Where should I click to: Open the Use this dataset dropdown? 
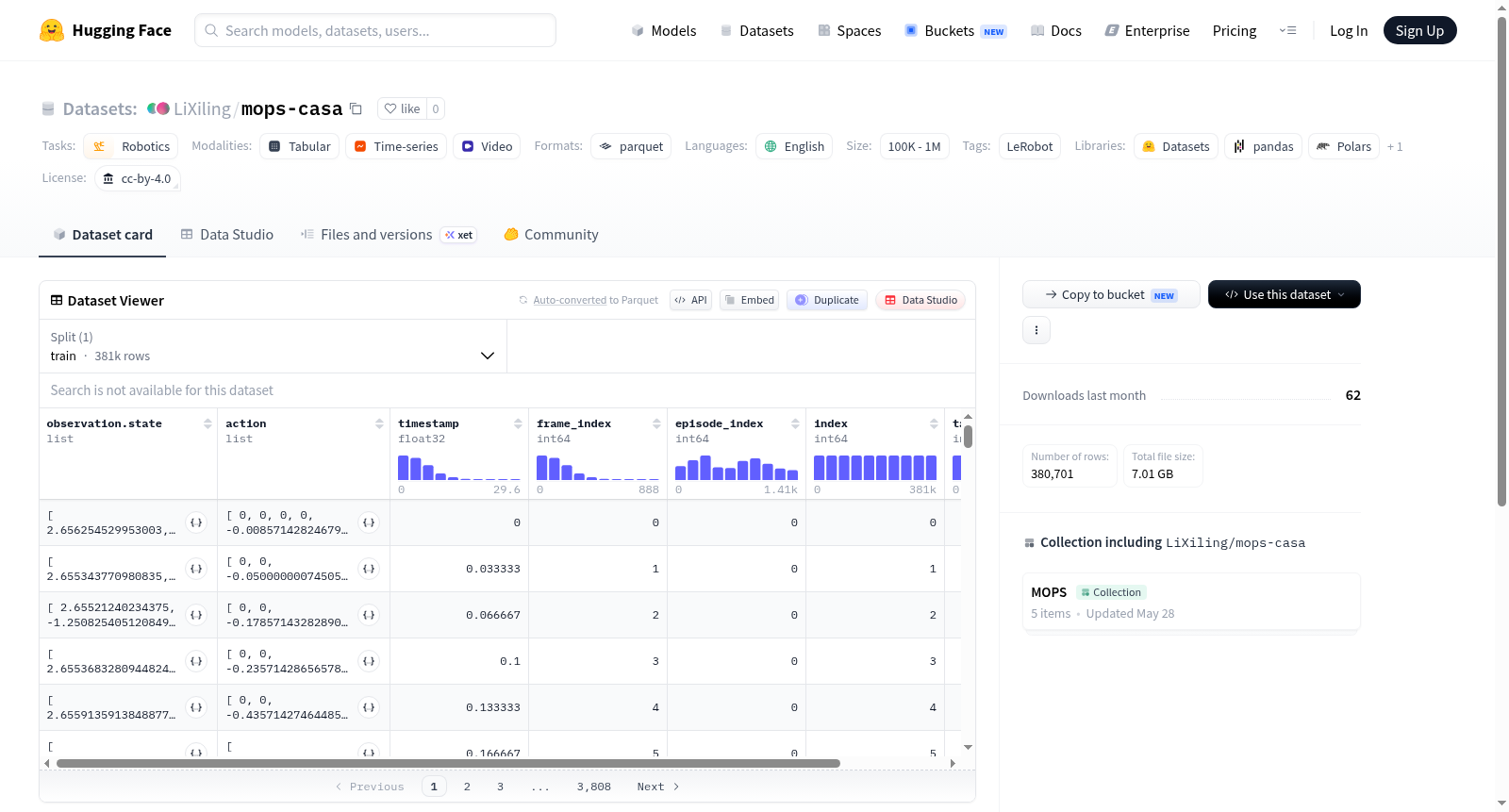pos(1285,294)
